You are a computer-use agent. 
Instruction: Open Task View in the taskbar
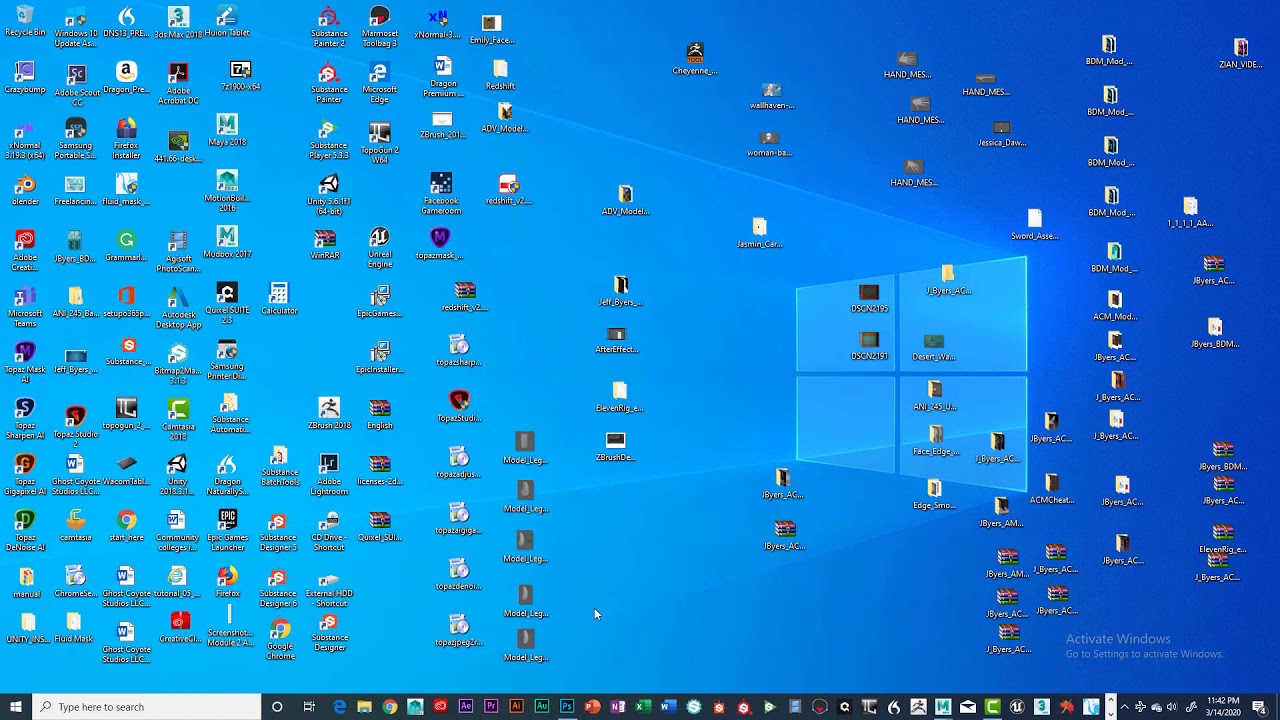(x=309, y=707)
